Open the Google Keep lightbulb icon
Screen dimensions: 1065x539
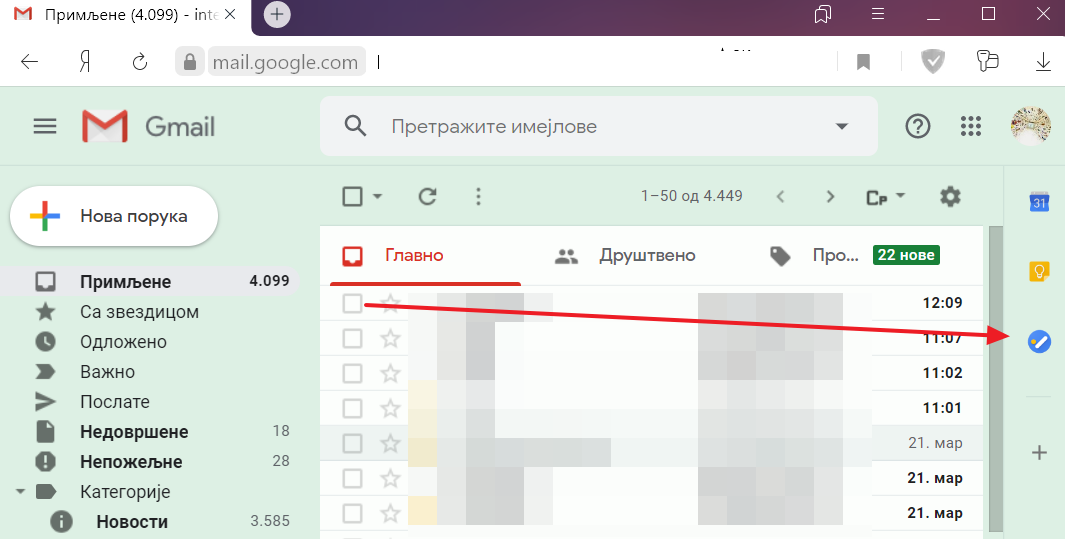coord(1039,271)
